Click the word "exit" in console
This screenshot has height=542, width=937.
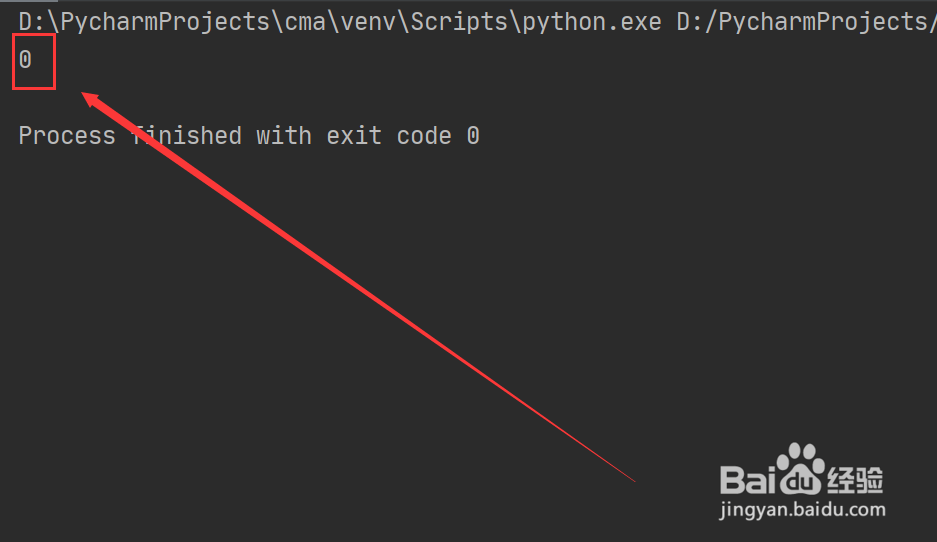pyautogui.click(x=354, y=136)
